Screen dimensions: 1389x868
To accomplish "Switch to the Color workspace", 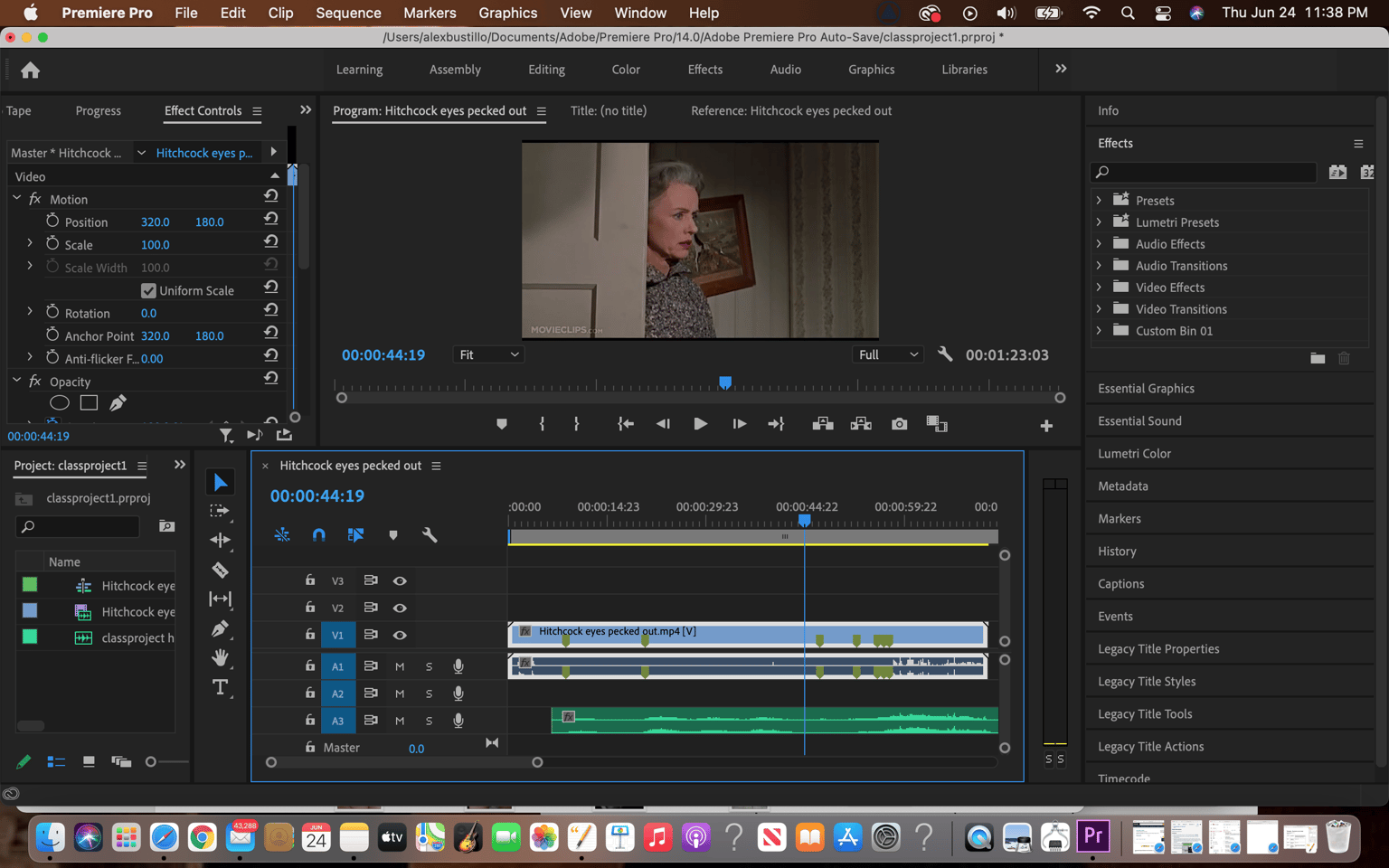I will click(x=626, y=70).
